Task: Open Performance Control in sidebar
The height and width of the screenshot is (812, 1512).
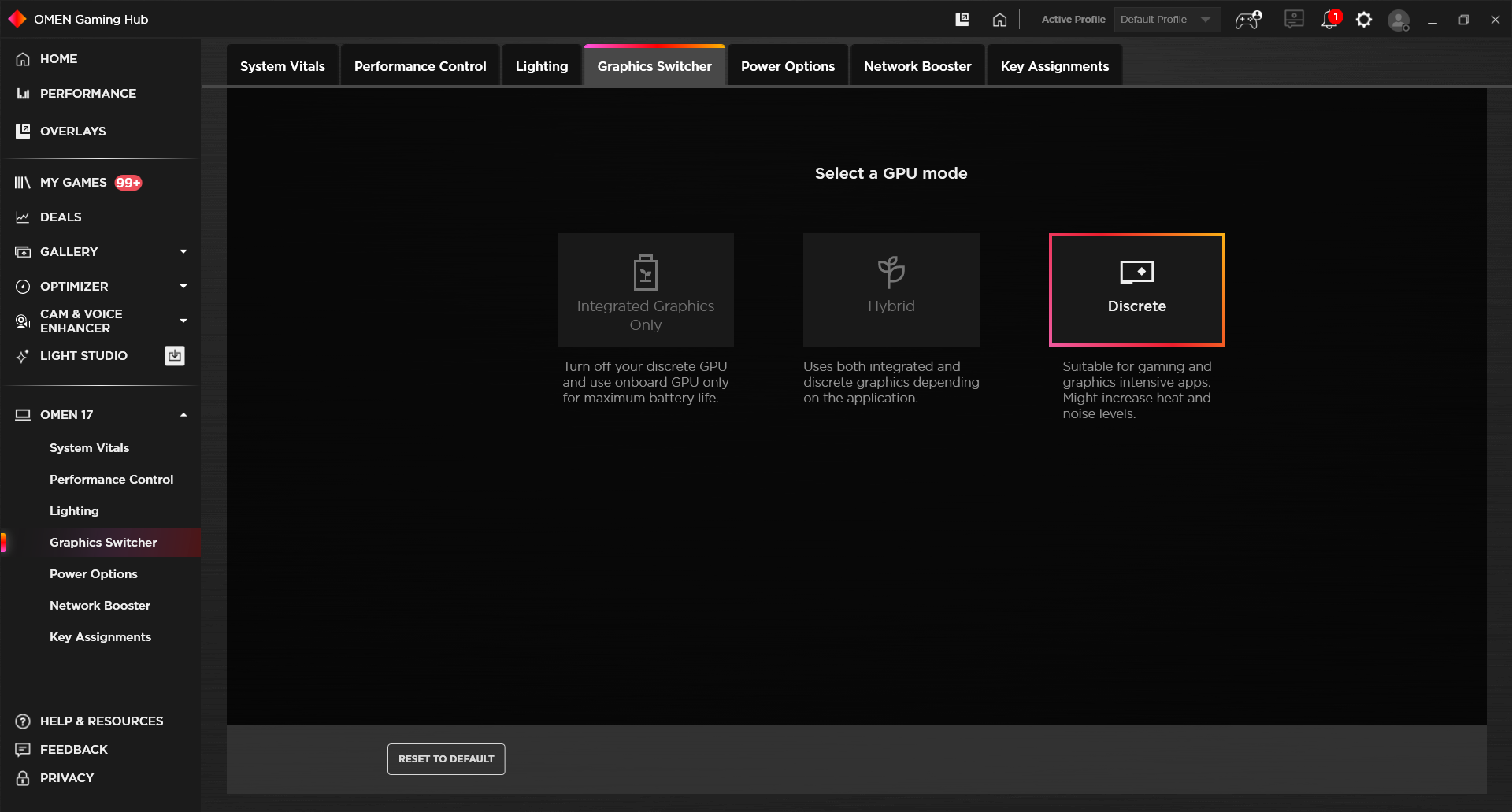Action: [x=111, y=479]
